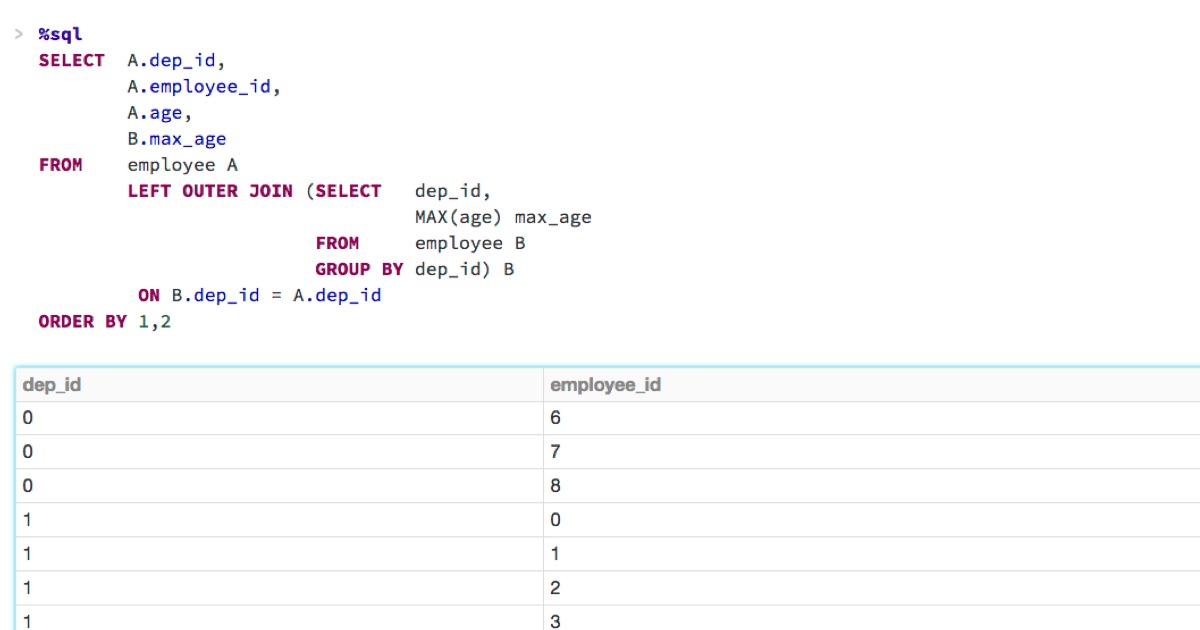
Task: Collapse the cell using the top-left chevron
Action: [x=19, y=35]
